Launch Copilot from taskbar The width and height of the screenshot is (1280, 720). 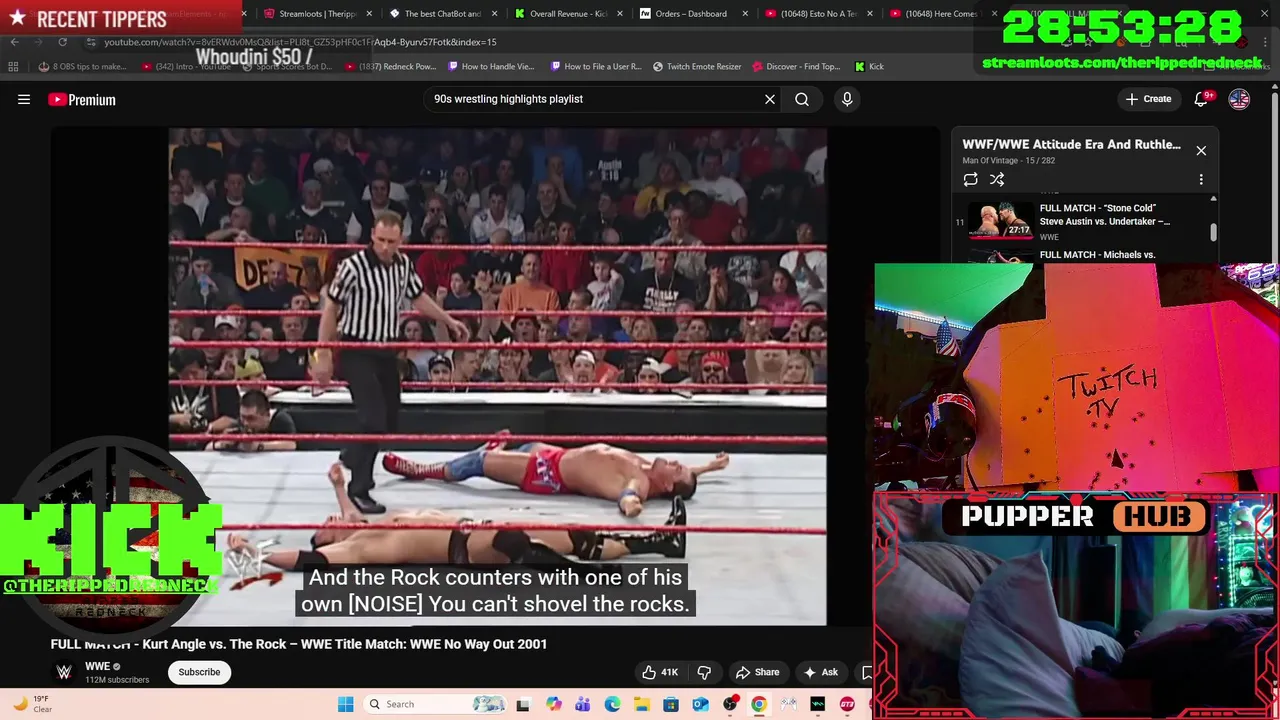(554, 704)
